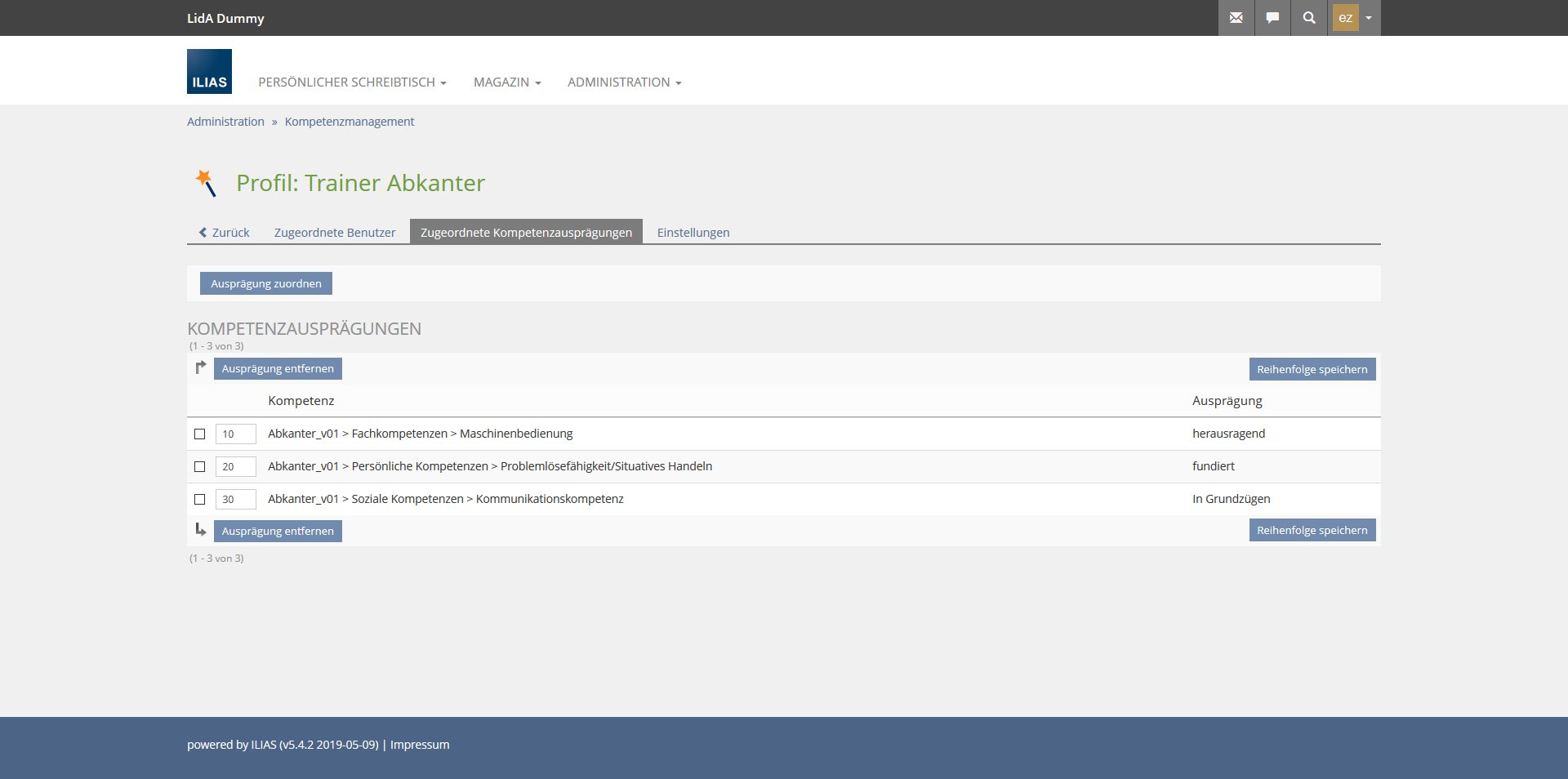Open the Magazin dropdown
The width and height of the screenshot is (1568, 779).
click(507, 82)
